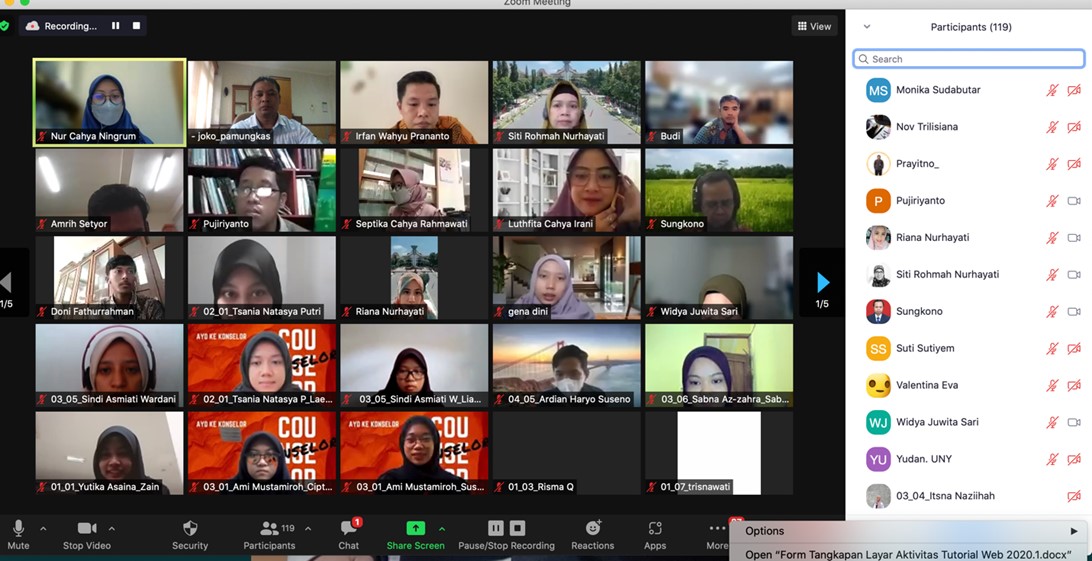Open the View layout menu
Image resolution: width=1092 pixels, height=561 pixels.
(814, 26)
